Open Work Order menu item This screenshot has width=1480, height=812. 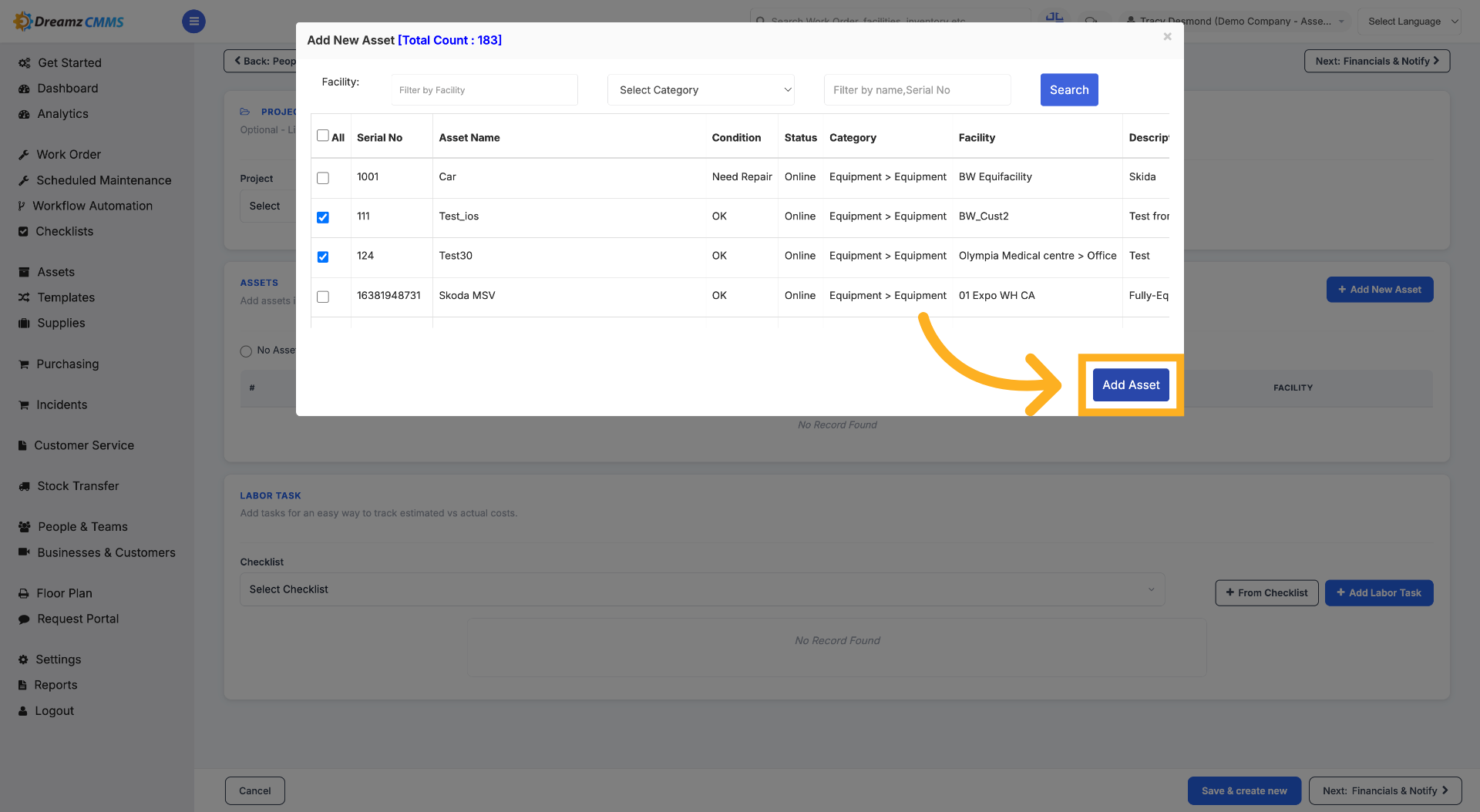[x=69, y=155]
